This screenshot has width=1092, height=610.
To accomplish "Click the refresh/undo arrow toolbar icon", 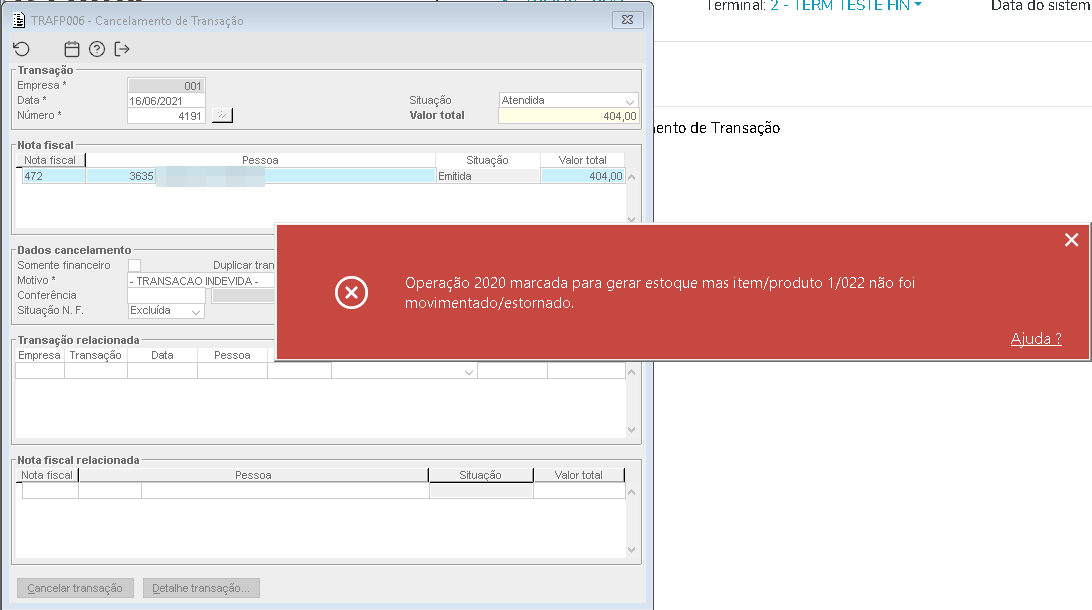I will point(22,49).
